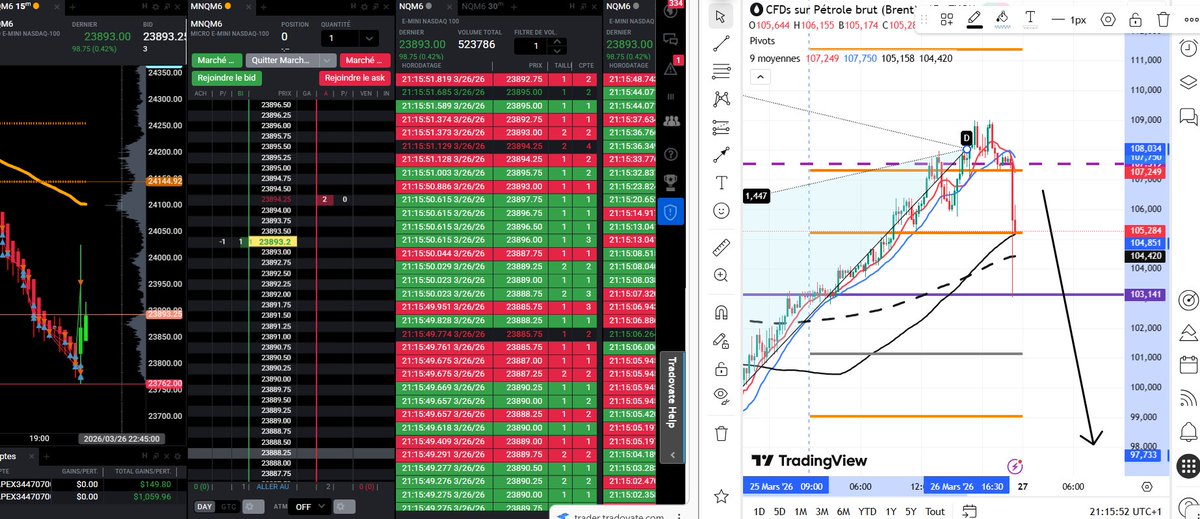Open the chart patterns tool

pos(721,99)
